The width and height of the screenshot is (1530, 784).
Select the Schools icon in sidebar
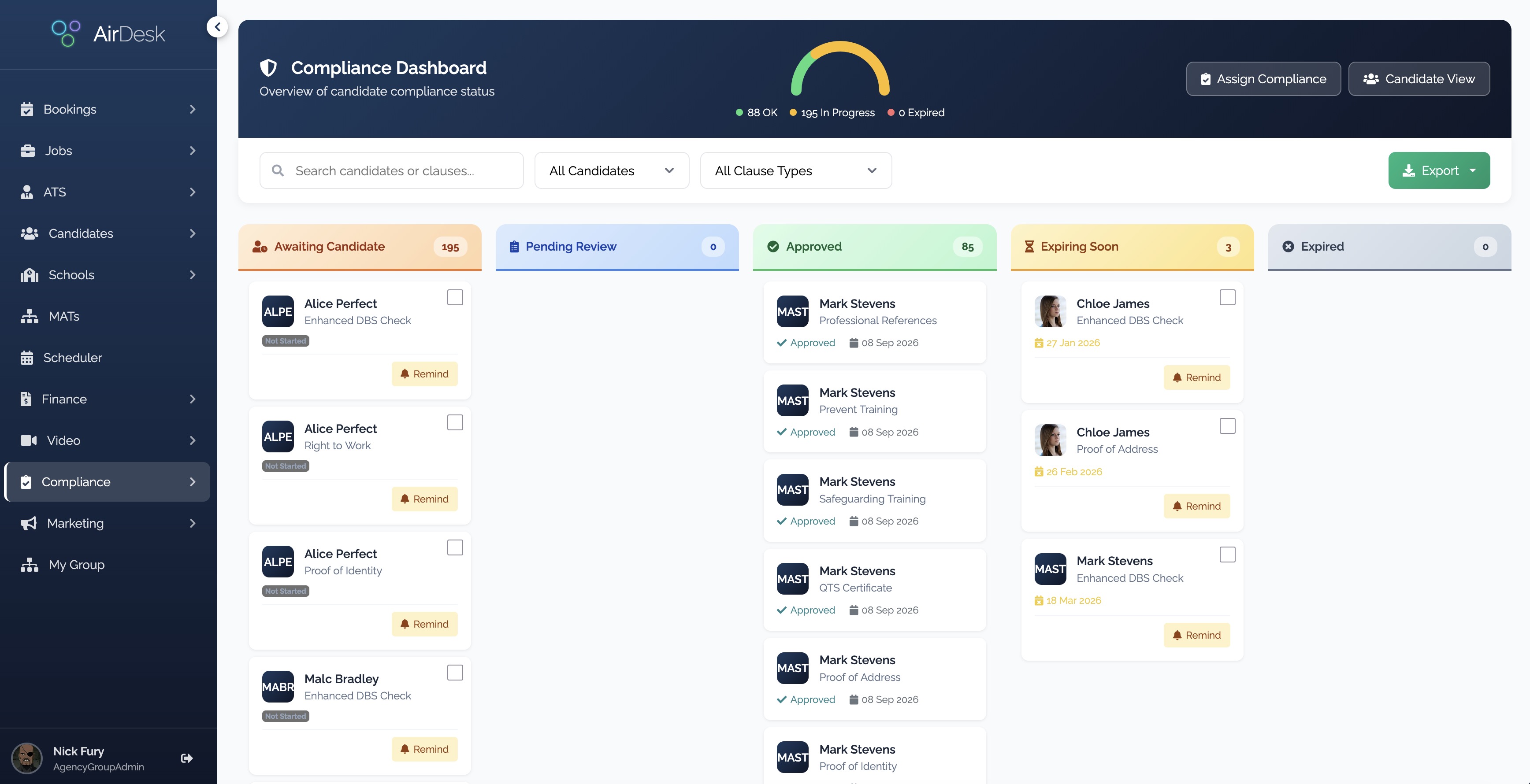coord(29,275)
